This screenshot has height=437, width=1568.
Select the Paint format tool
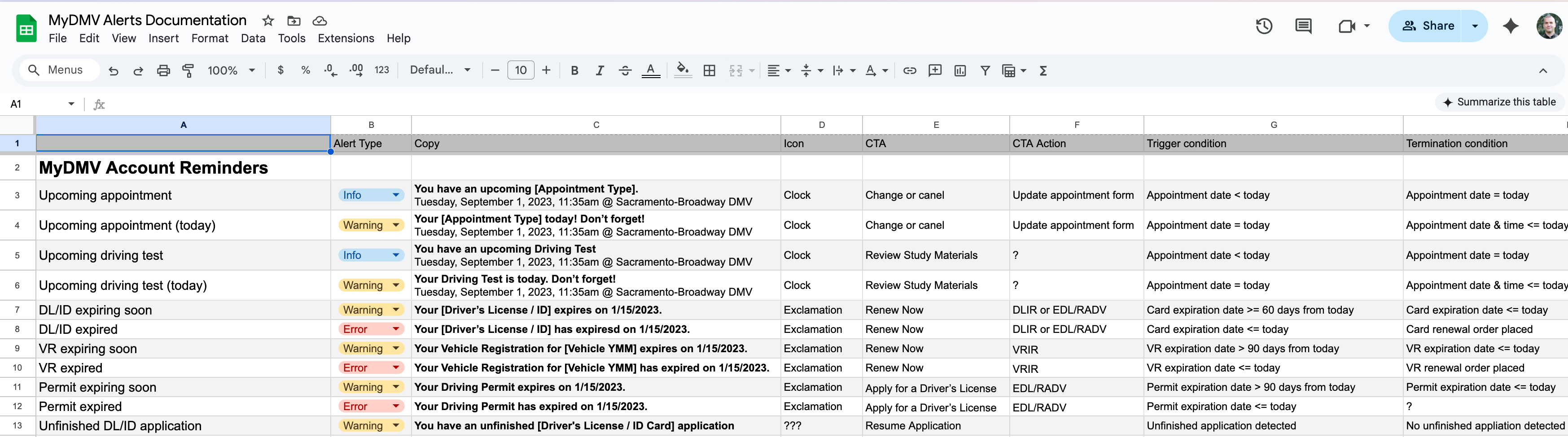tap(188, 70)
